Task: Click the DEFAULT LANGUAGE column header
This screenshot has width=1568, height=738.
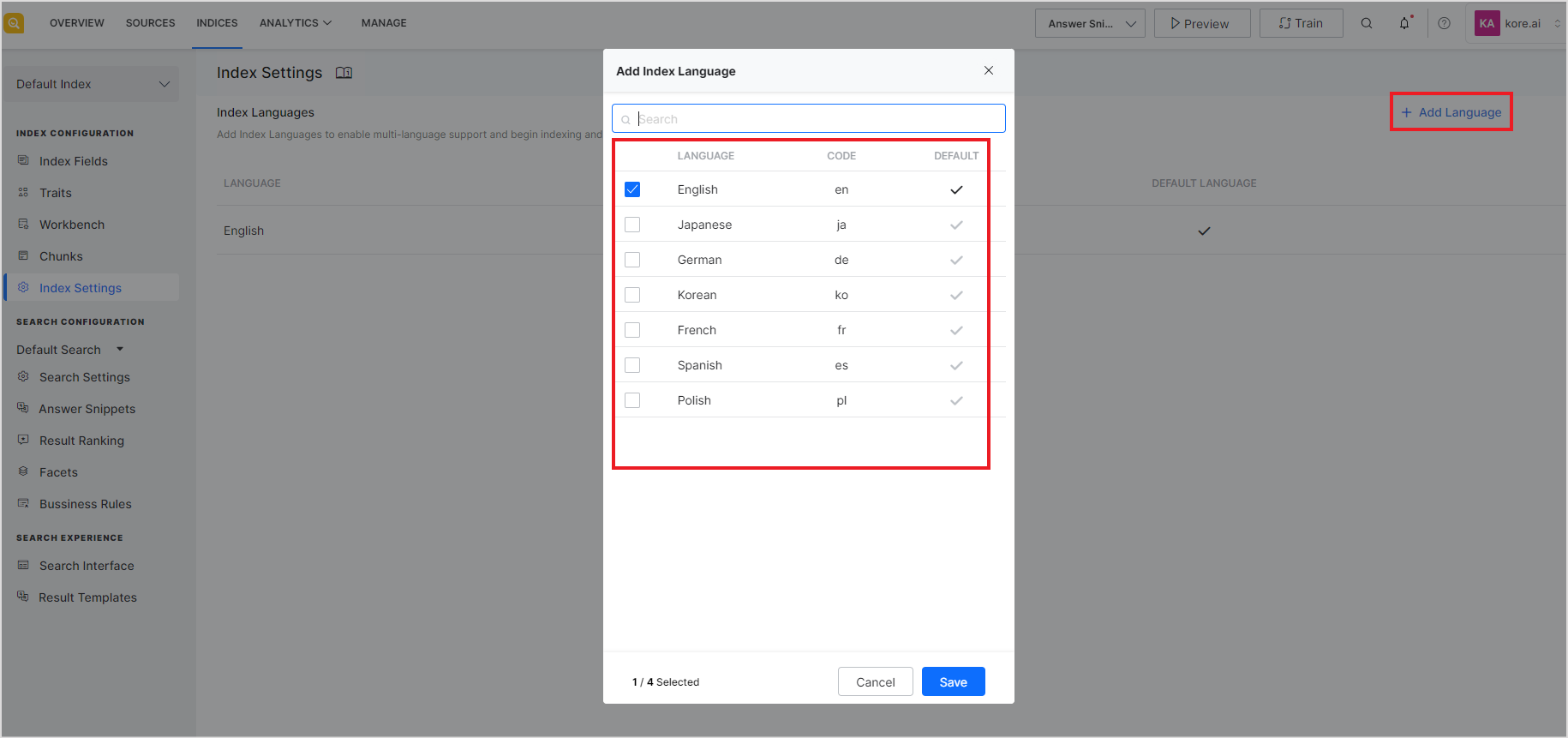Action: [x=1204, y=183]
